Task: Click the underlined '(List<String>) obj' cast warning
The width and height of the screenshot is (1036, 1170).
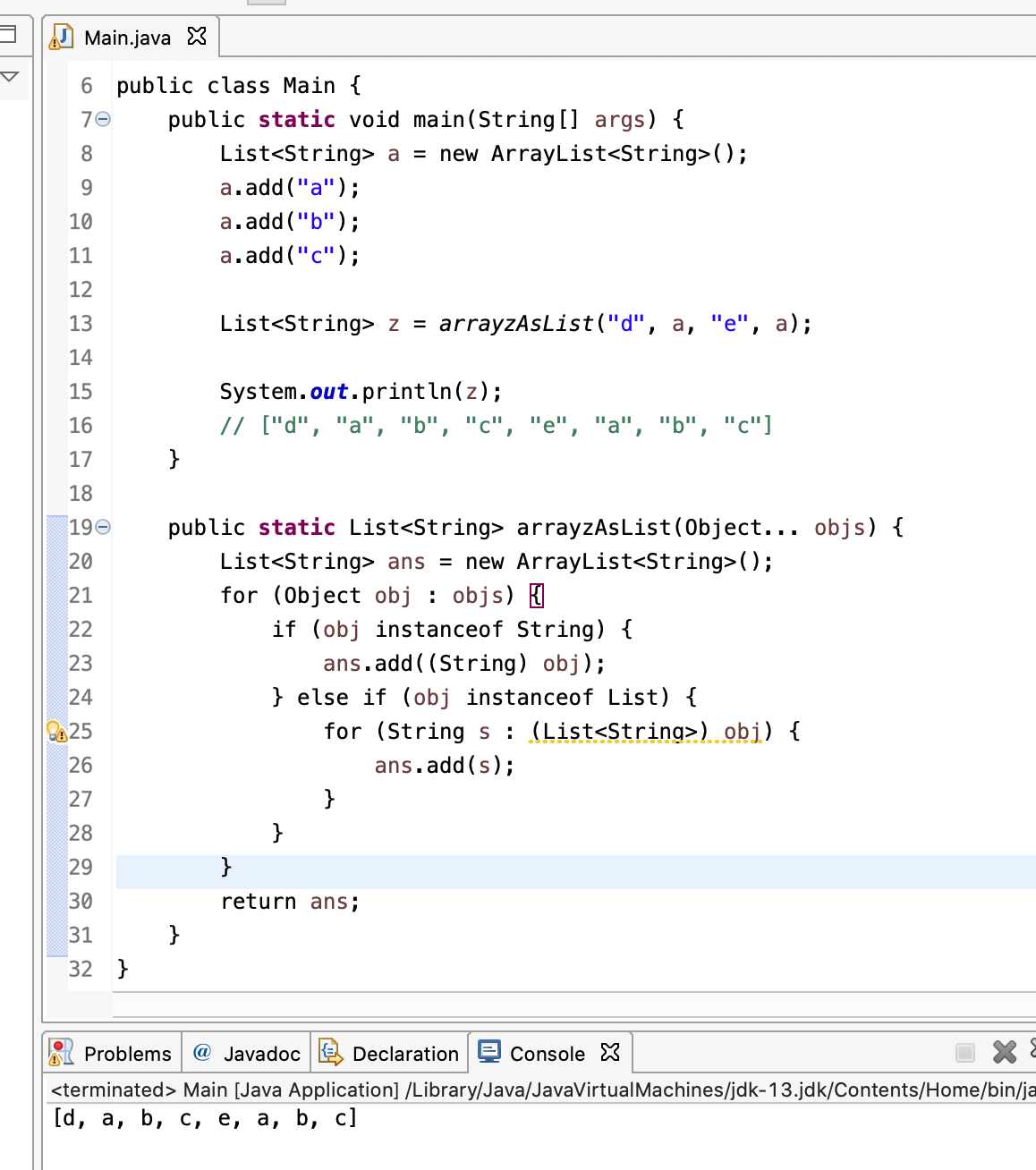Action: pos(646,732)
